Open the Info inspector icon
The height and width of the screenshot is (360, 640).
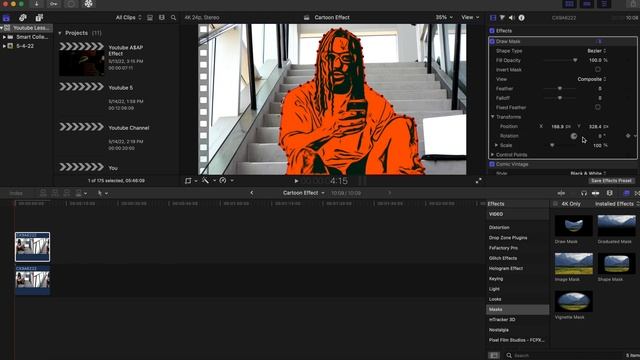522,18
